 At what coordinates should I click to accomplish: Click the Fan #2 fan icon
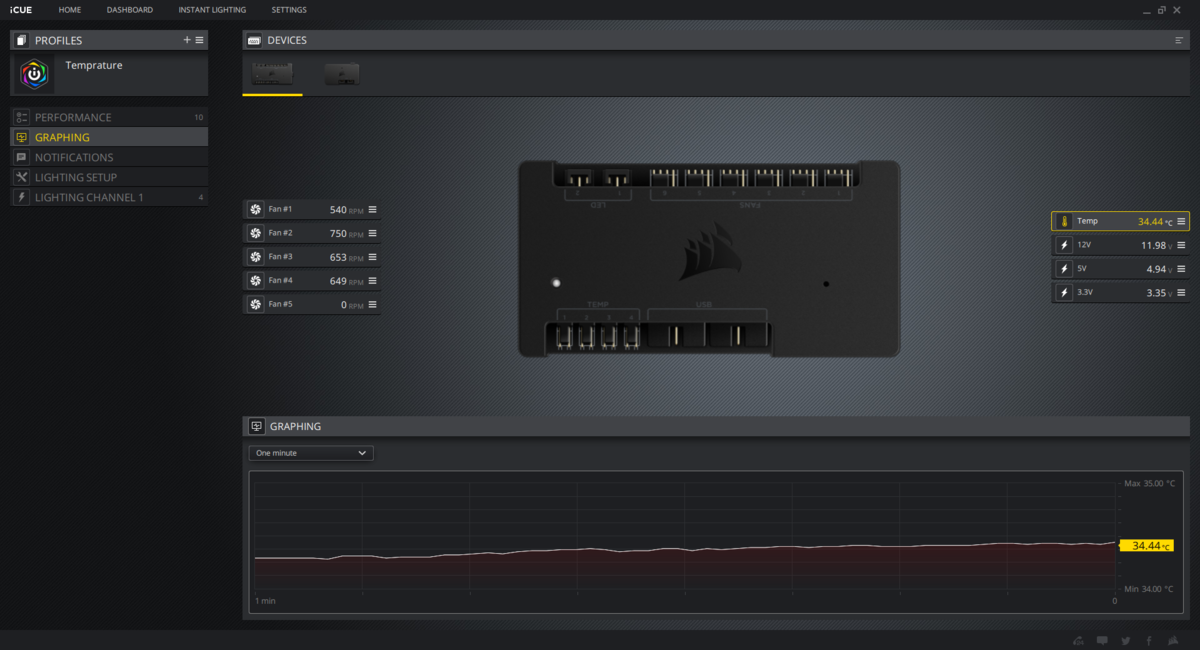(x=255, y=233)
